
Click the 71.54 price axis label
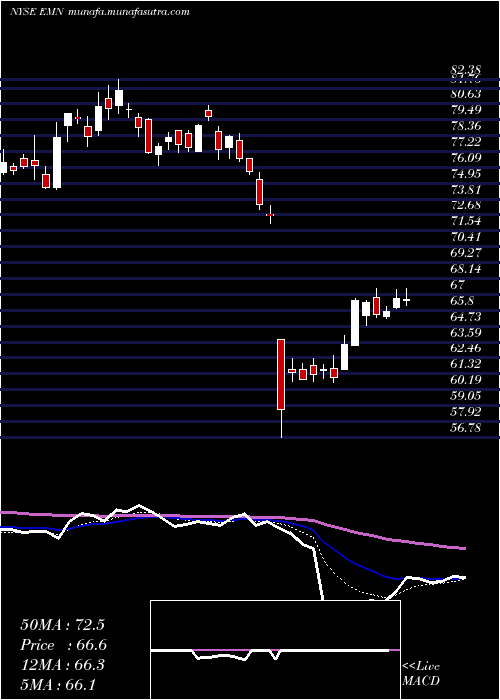point(466,221)
